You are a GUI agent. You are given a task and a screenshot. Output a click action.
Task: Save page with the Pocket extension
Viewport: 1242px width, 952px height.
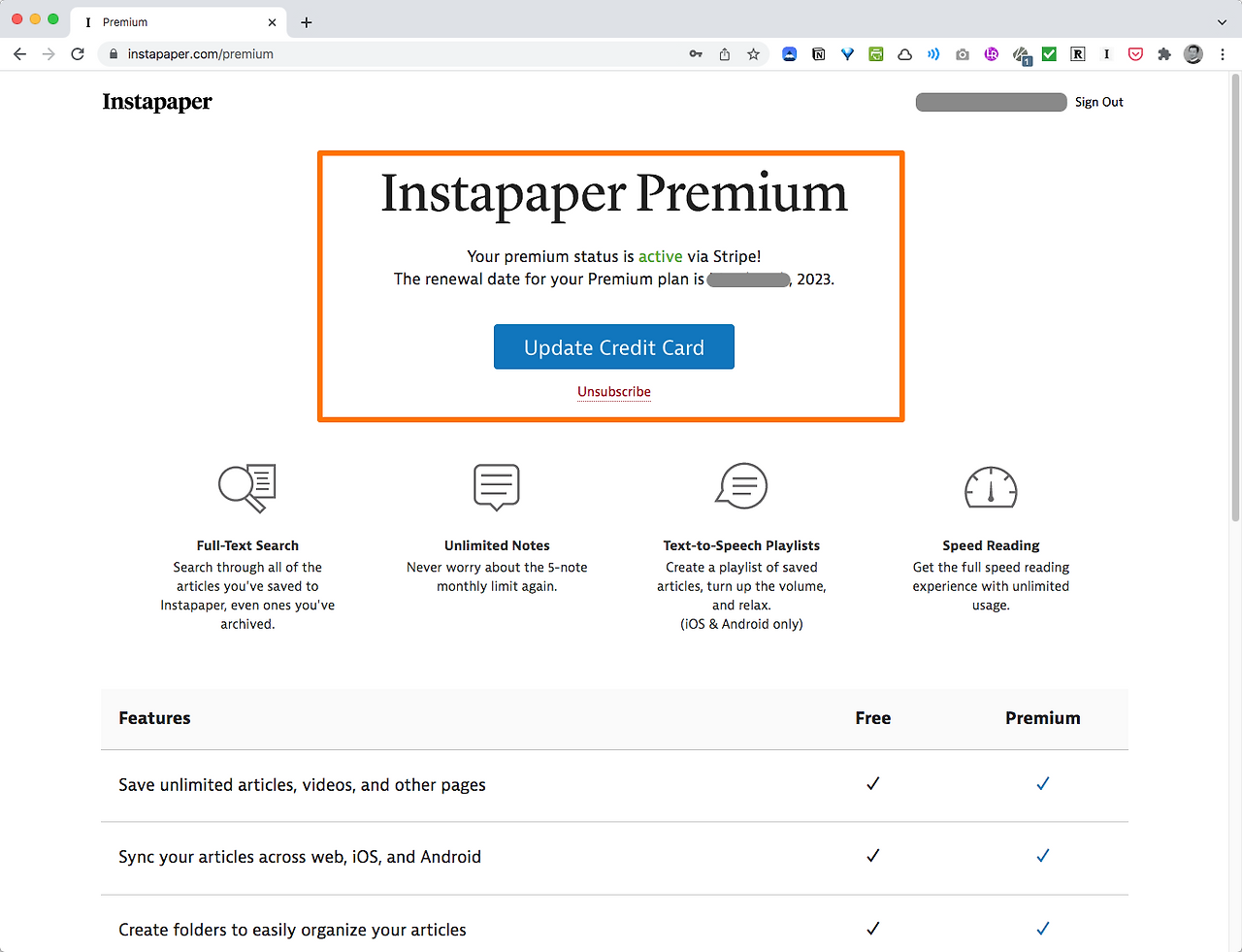click(x=1135, y=54)
